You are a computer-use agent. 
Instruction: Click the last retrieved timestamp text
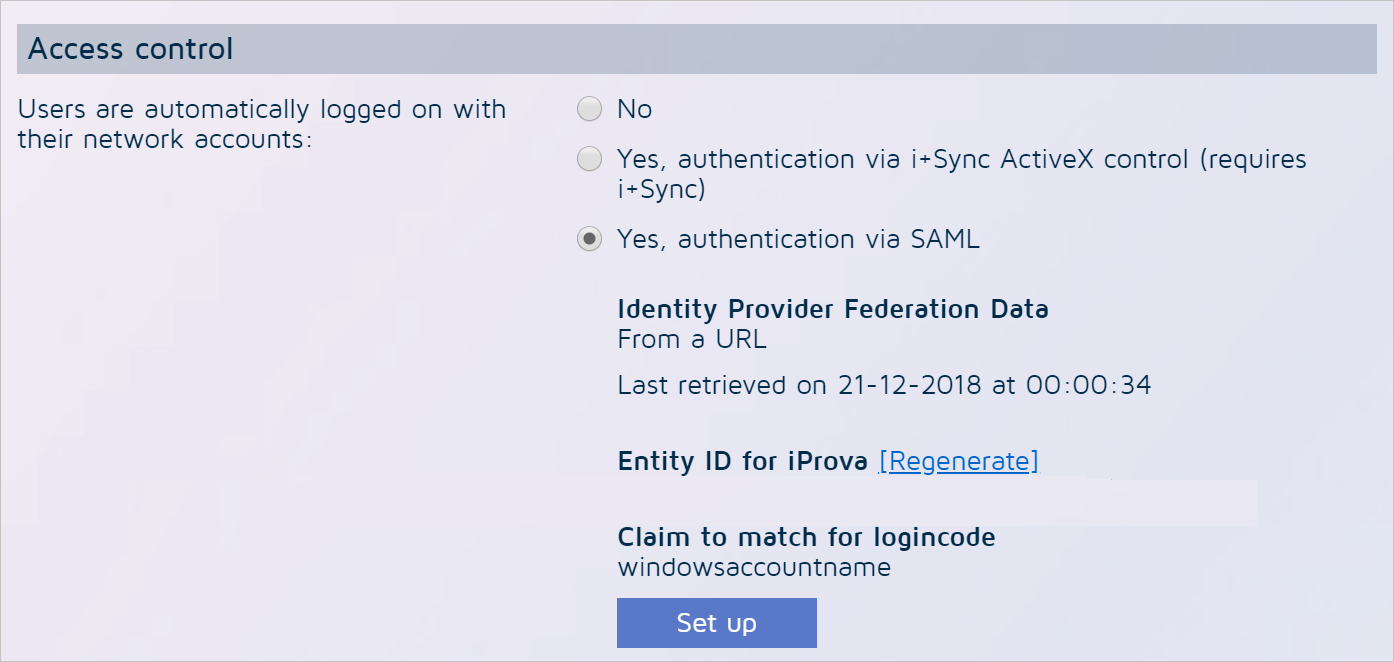pyautogui.click(x=884, y=385)
